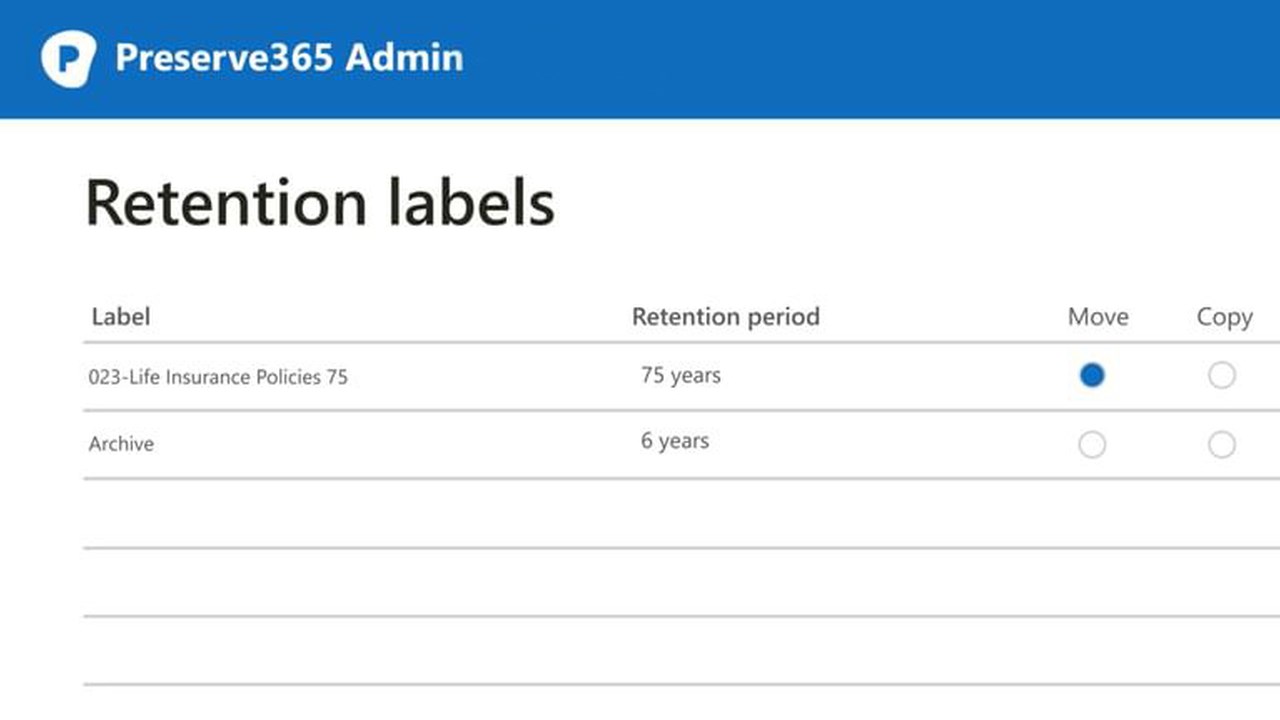
Task: Click the Preserve365 logo icon
Action: (68, 58)
